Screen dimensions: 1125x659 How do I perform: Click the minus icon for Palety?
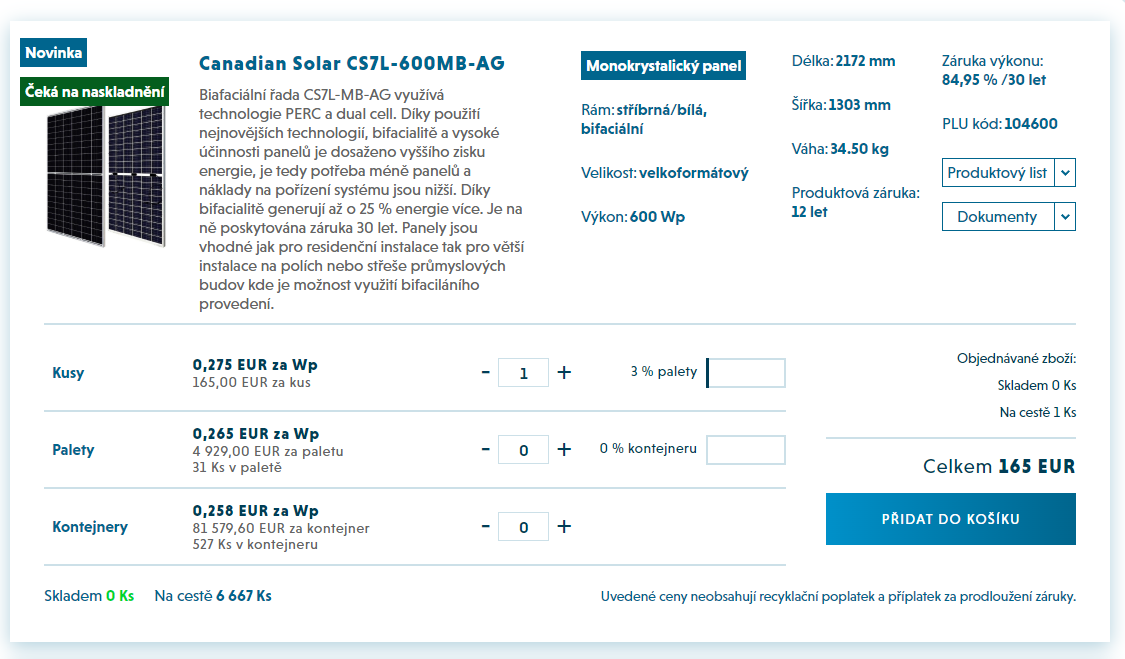[486, 449]
